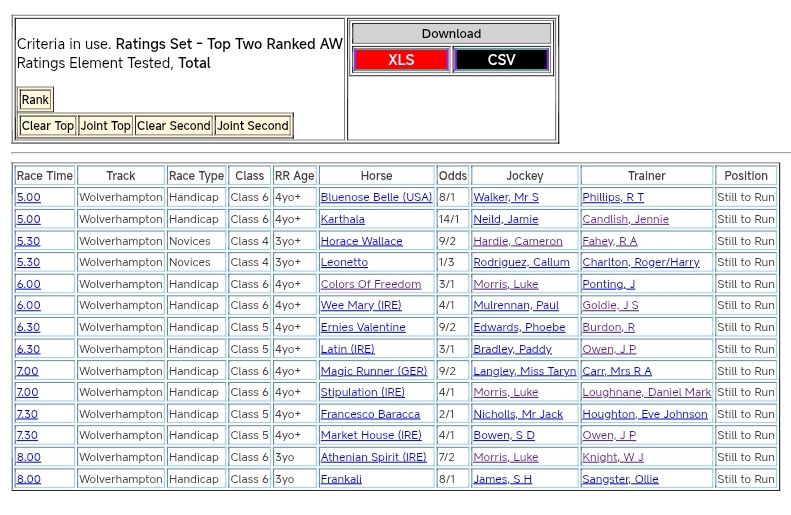Viewport: 791px width, 515px height.
Task: View trainer Loughnane, Daniel Mark page
Action: tap(646, 393)
